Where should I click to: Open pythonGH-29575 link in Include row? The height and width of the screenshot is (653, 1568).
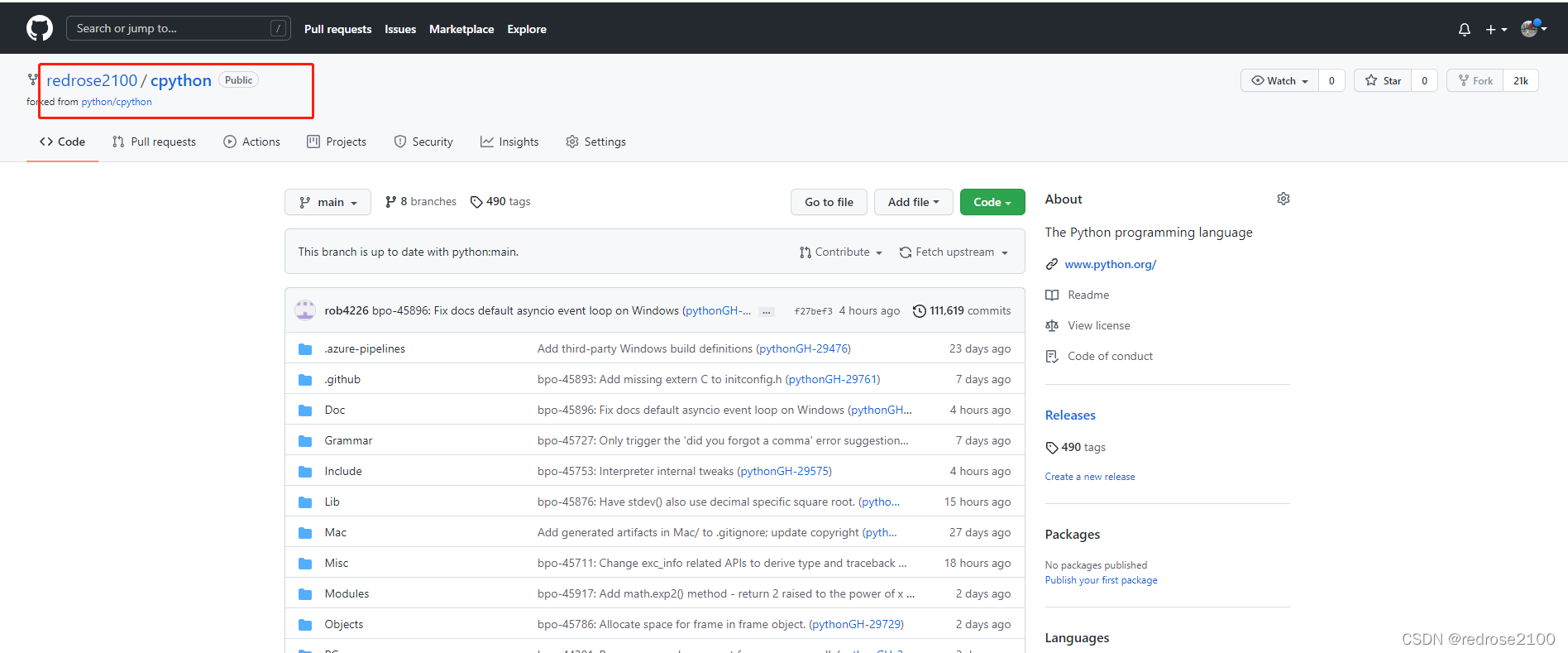tap(784, 471)
